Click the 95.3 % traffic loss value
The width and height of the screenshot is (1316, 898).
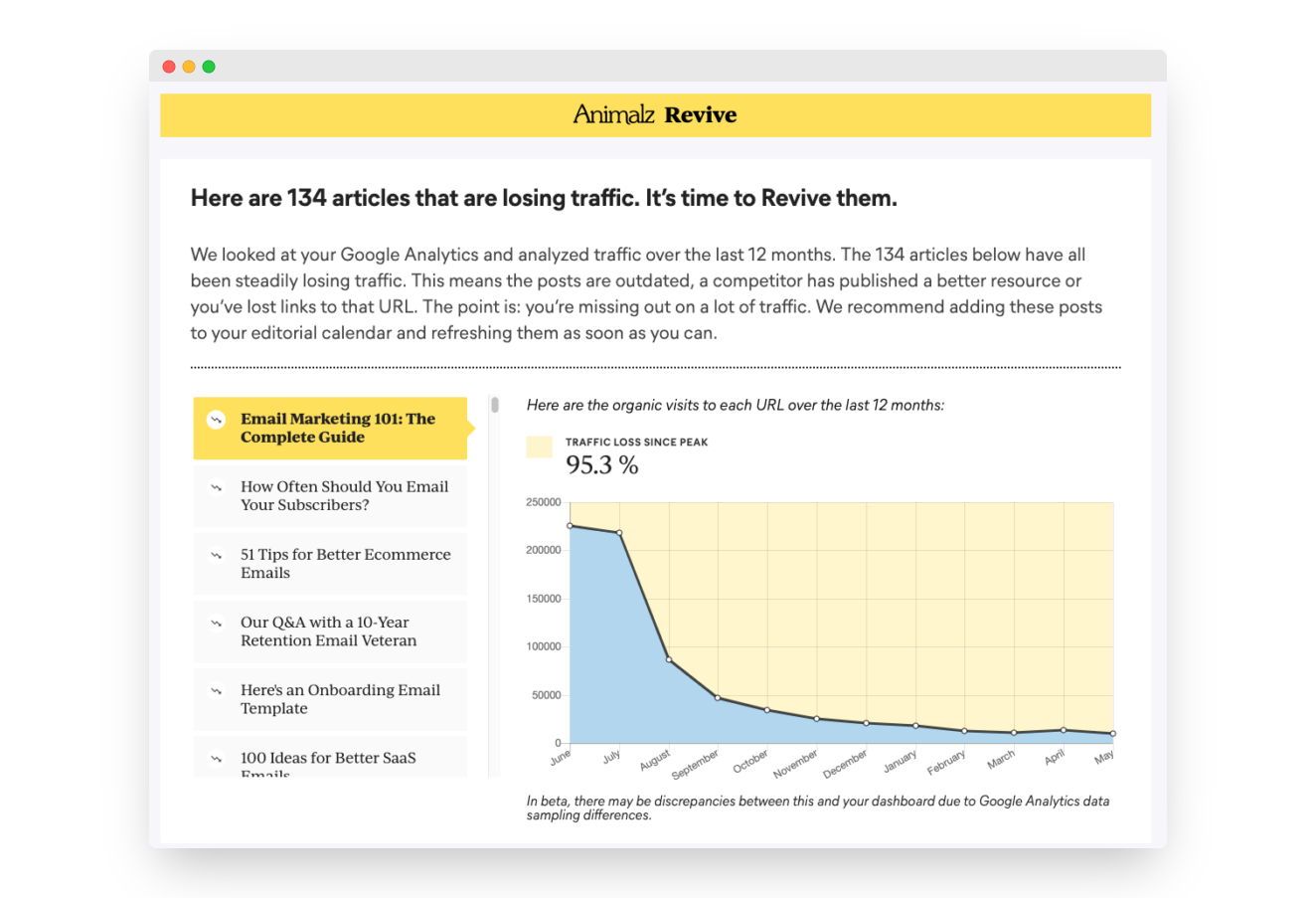coord(602,464)
